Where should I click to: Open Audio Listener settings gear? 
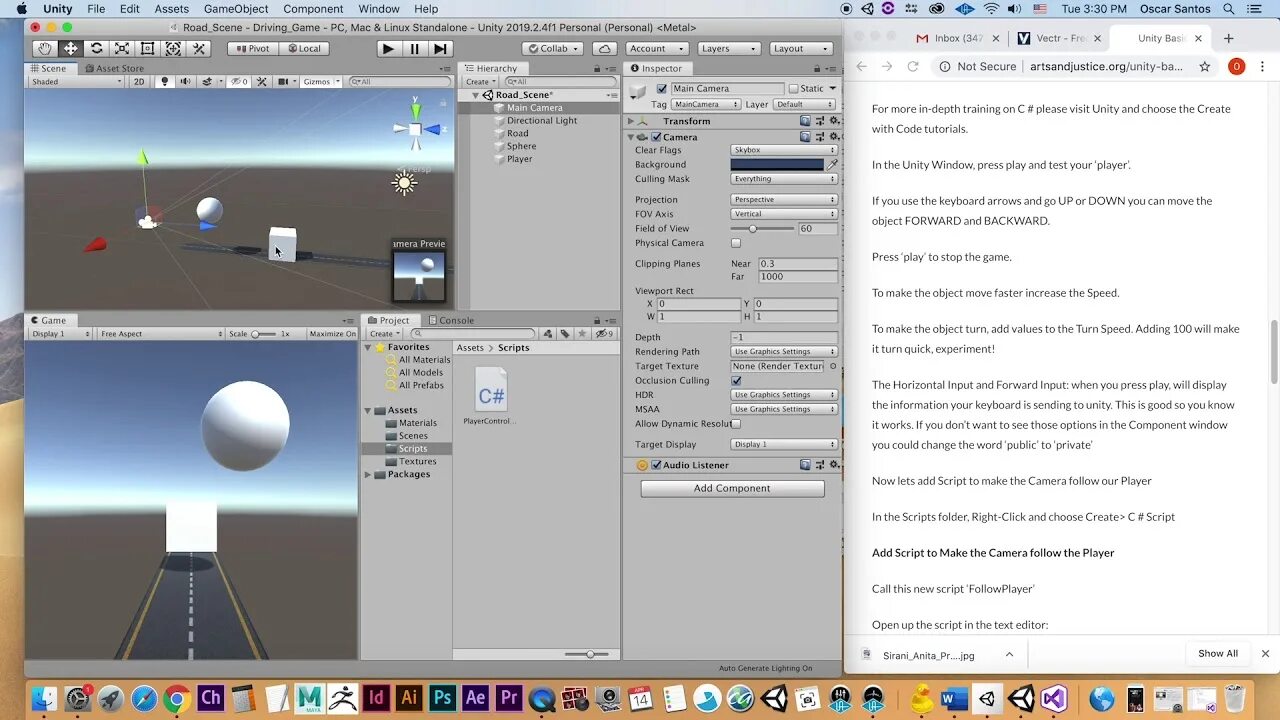(832, 465)
